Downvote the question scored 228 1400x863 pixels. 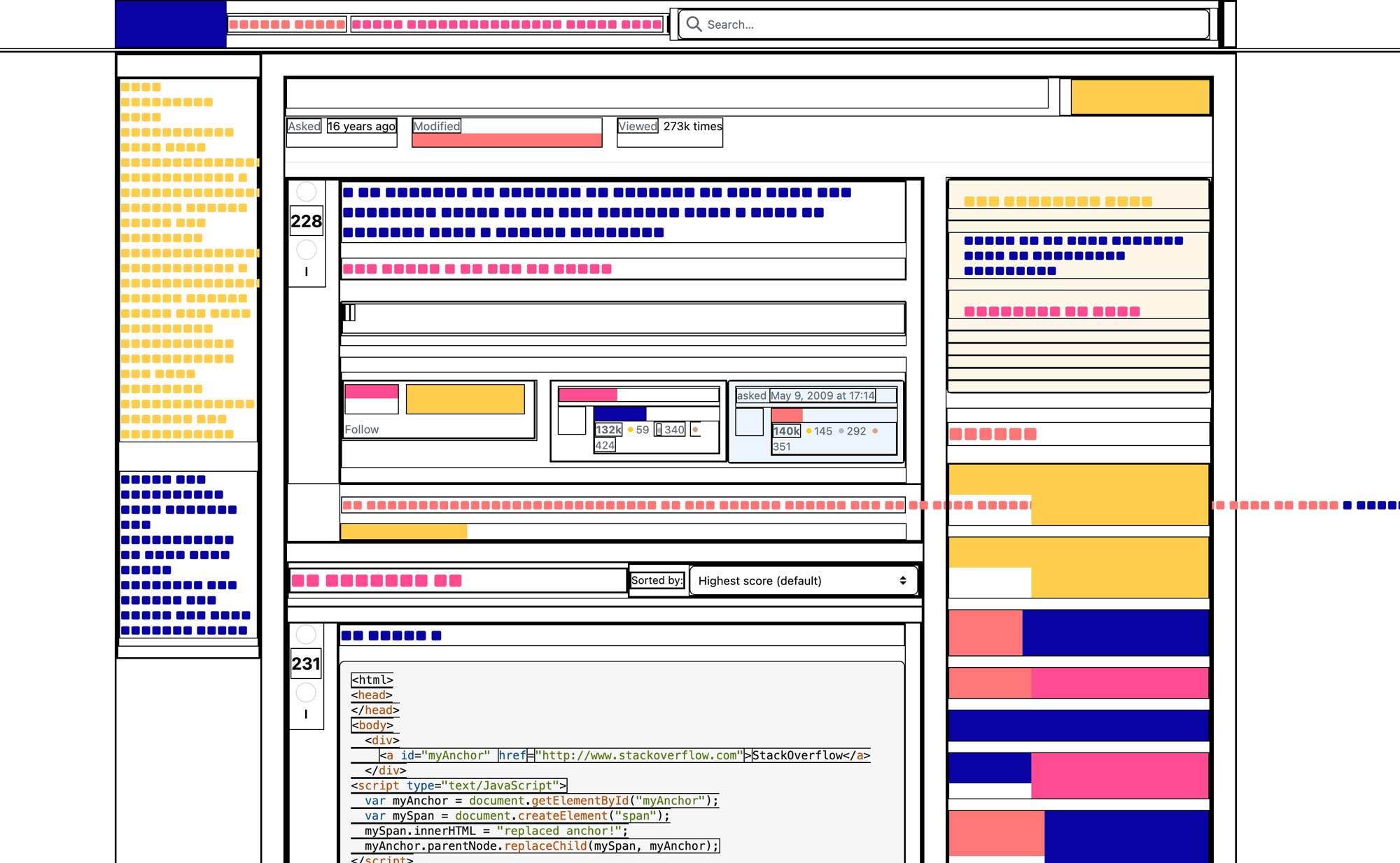tap(307, 250)
